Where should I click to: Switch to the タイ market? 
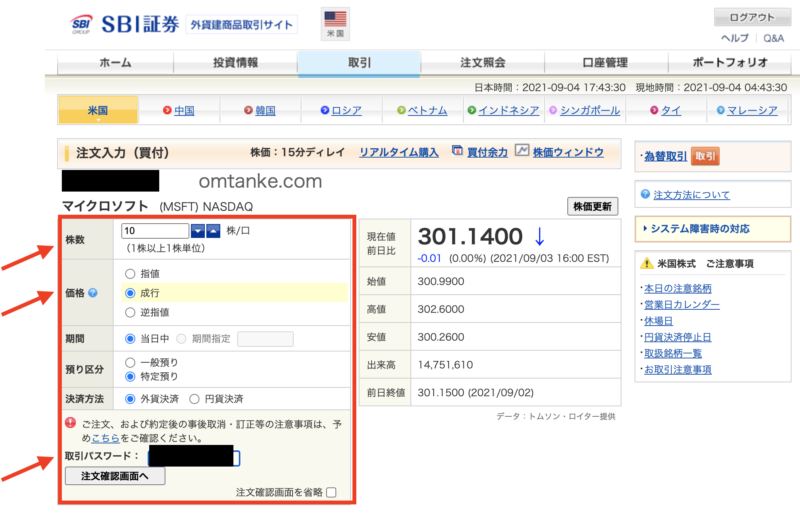(671, 110)
